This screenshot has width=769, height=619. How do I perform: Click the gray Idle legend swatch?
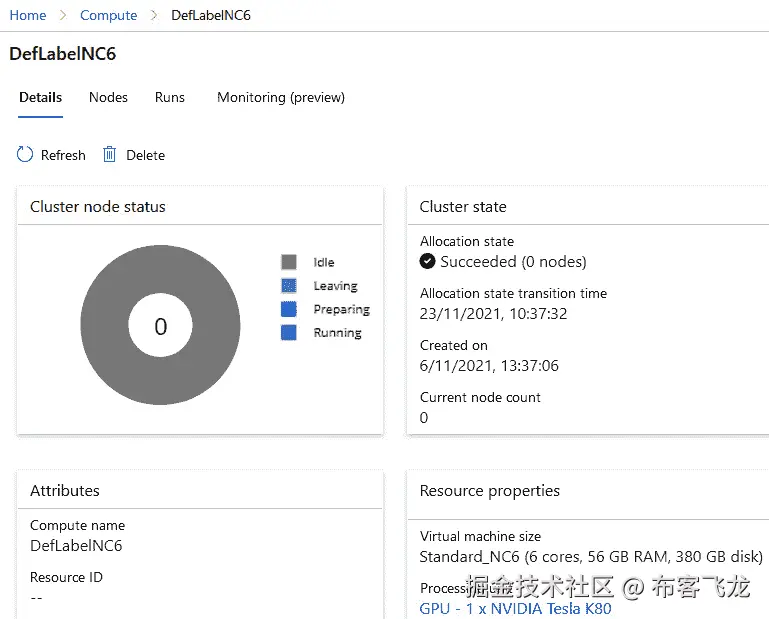coord(289,262)
